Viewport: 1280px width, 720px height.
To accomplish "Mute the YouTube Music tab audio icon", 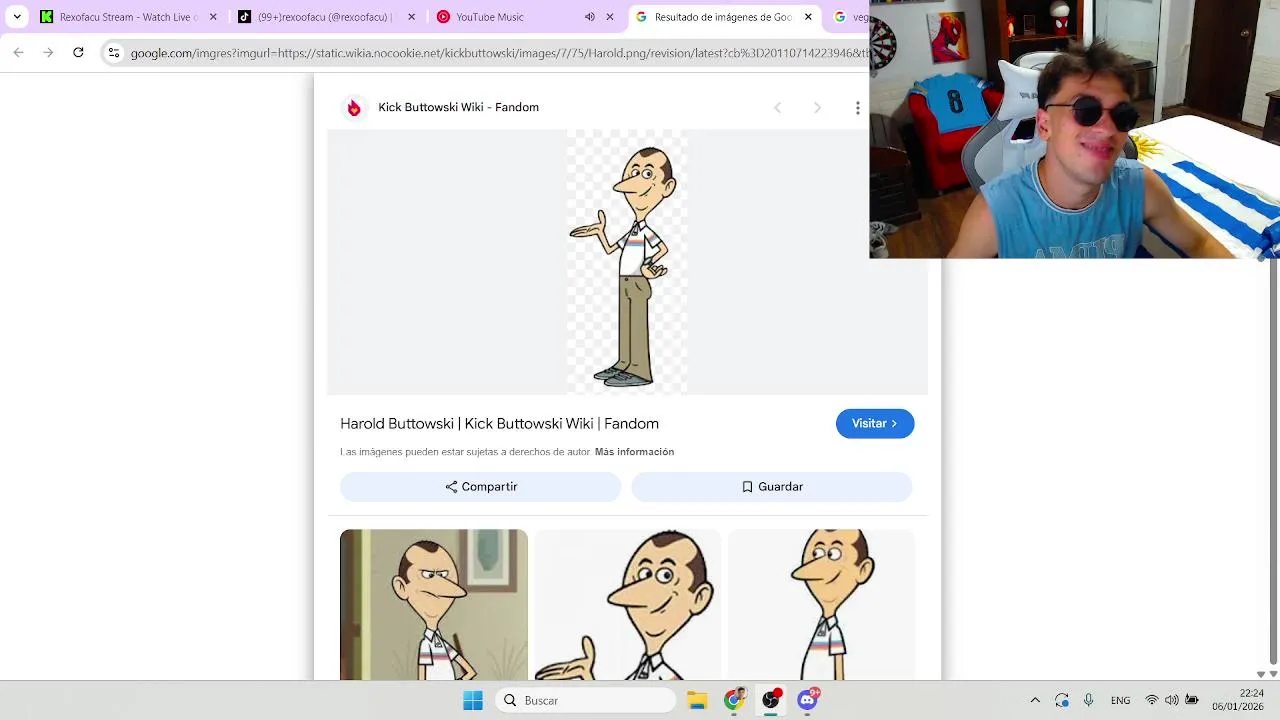I will 590,17.
